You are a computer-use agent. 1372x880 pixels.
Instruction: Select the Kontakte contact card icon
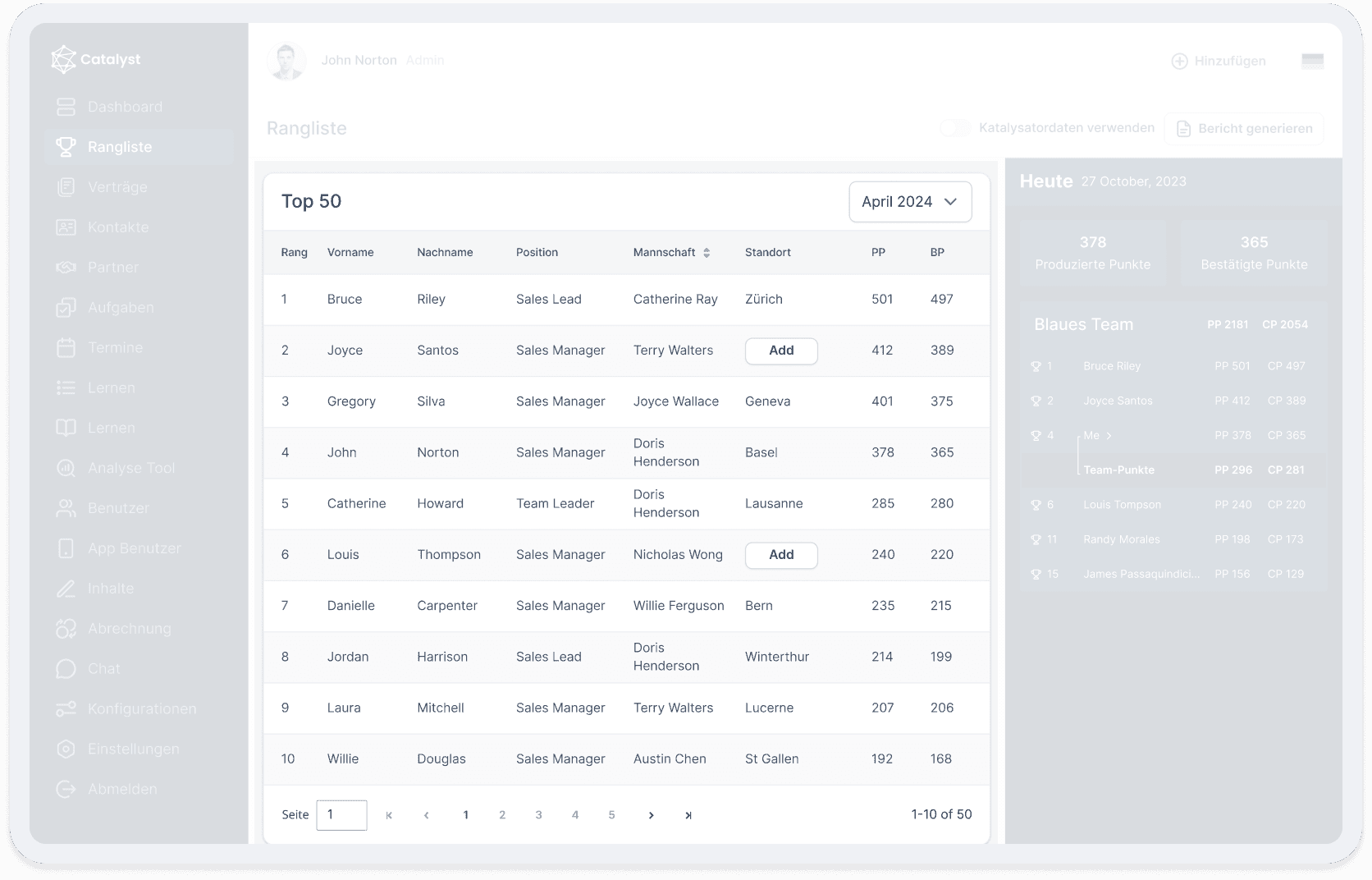(66, 227)
